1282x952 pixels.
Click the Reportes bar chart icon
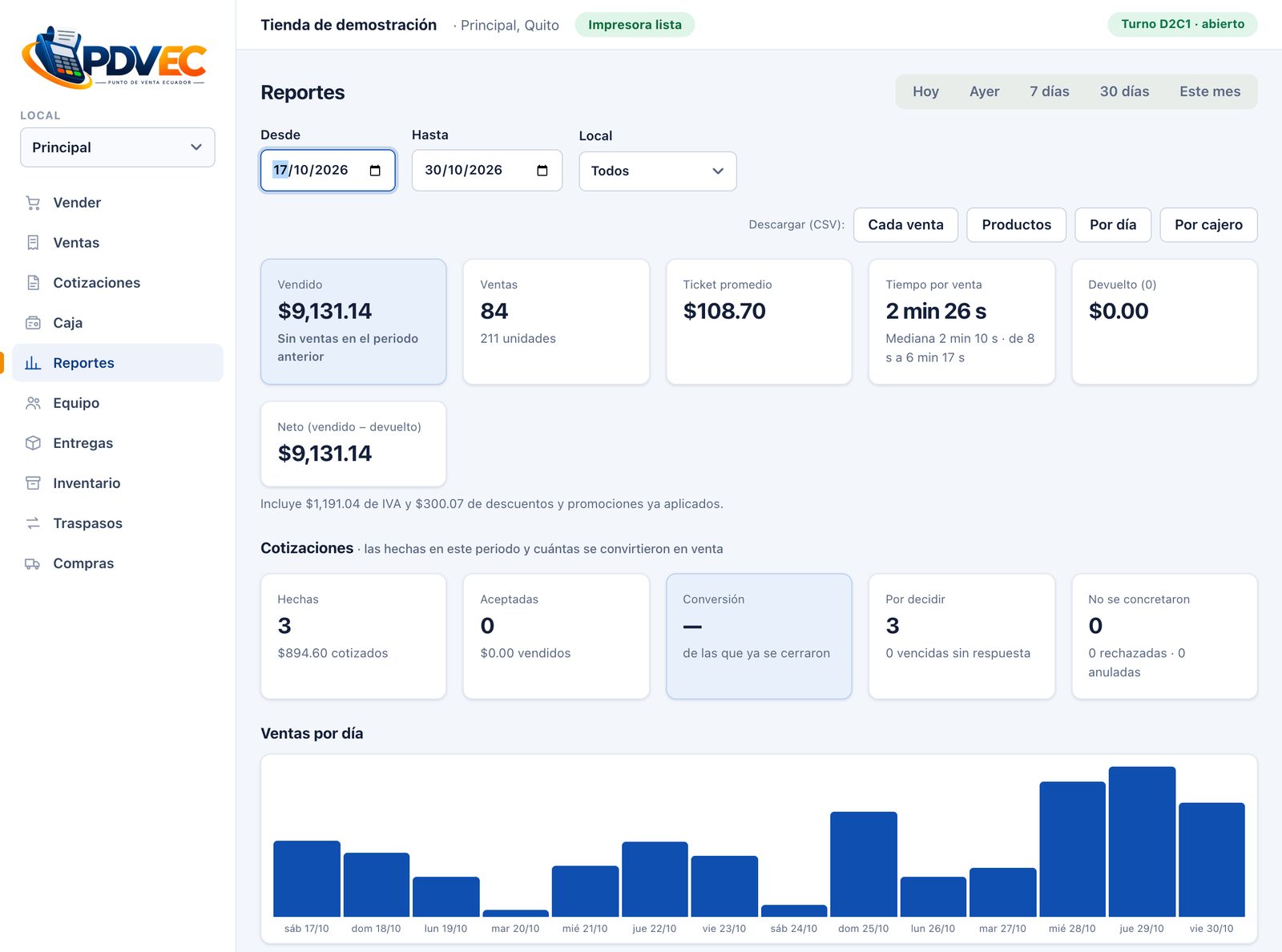click(x=33, y=363)
